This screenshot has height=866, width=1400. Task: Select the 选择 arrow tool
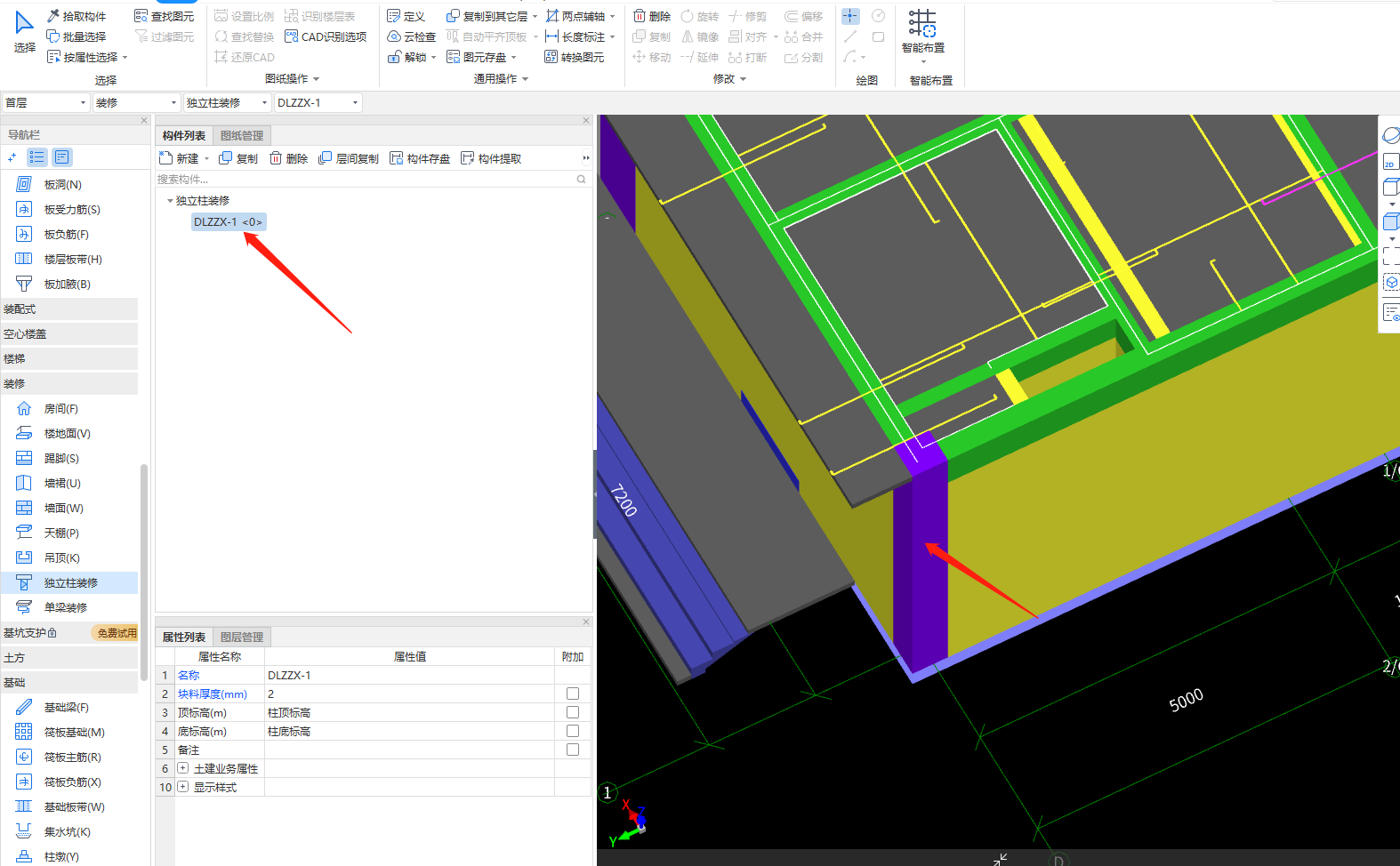click(24, 31)
